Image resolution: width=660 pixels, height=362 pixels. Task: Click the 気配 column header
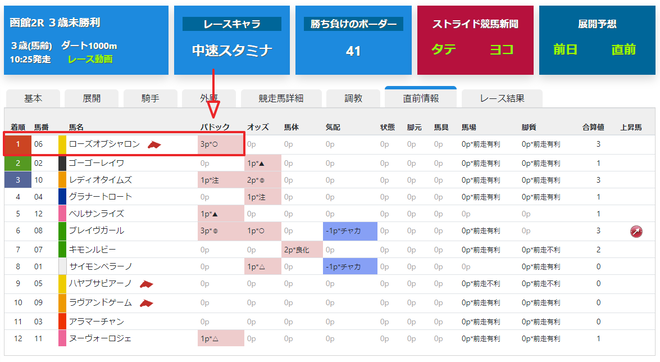tap(333, 127)
